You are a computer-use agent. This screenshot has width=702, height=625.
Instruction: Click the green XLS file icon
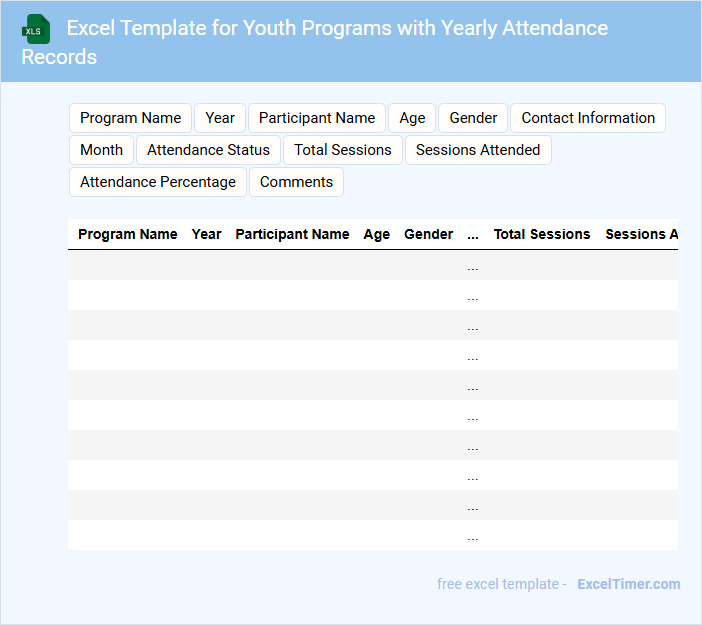36,29
